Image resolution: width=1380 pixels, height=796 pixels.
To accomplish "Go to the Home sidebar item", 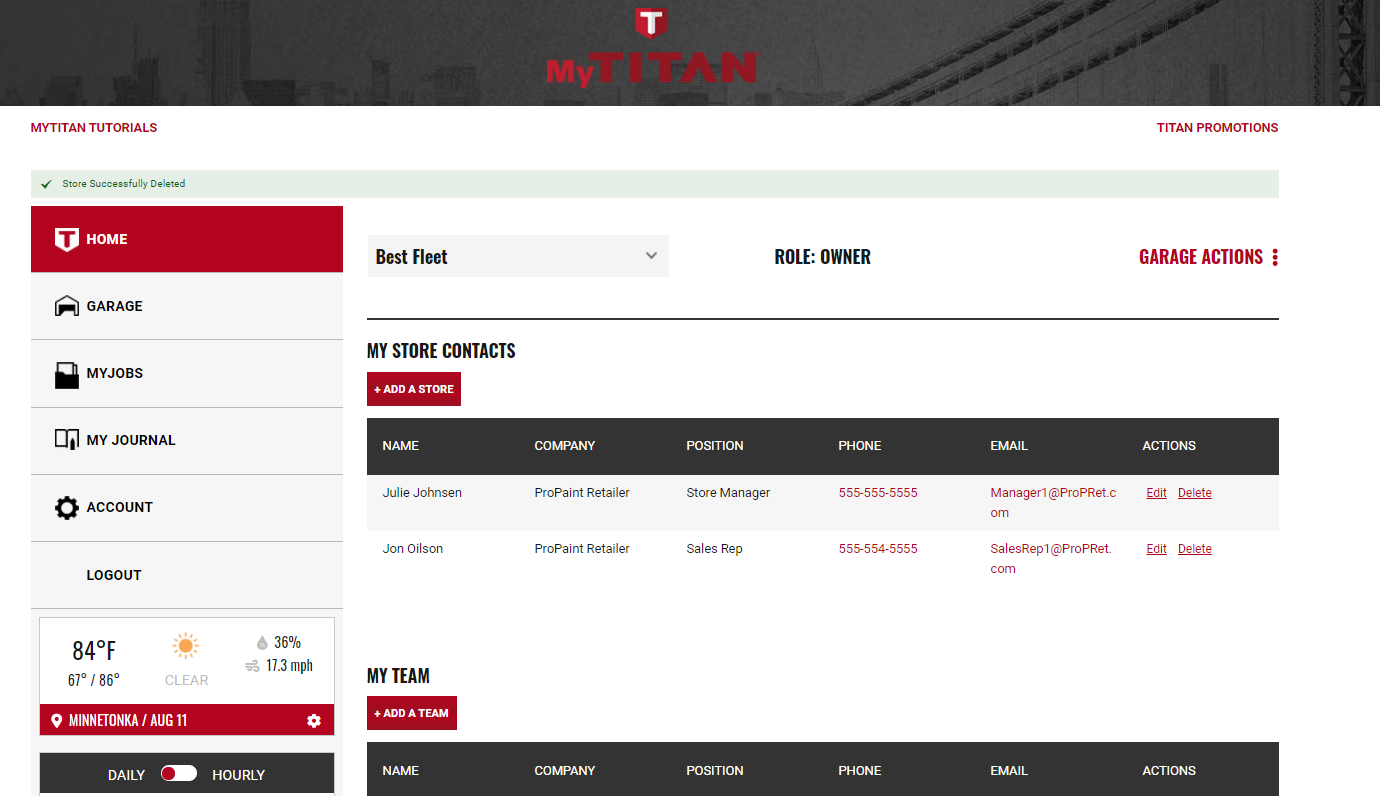I will point(107,240).
